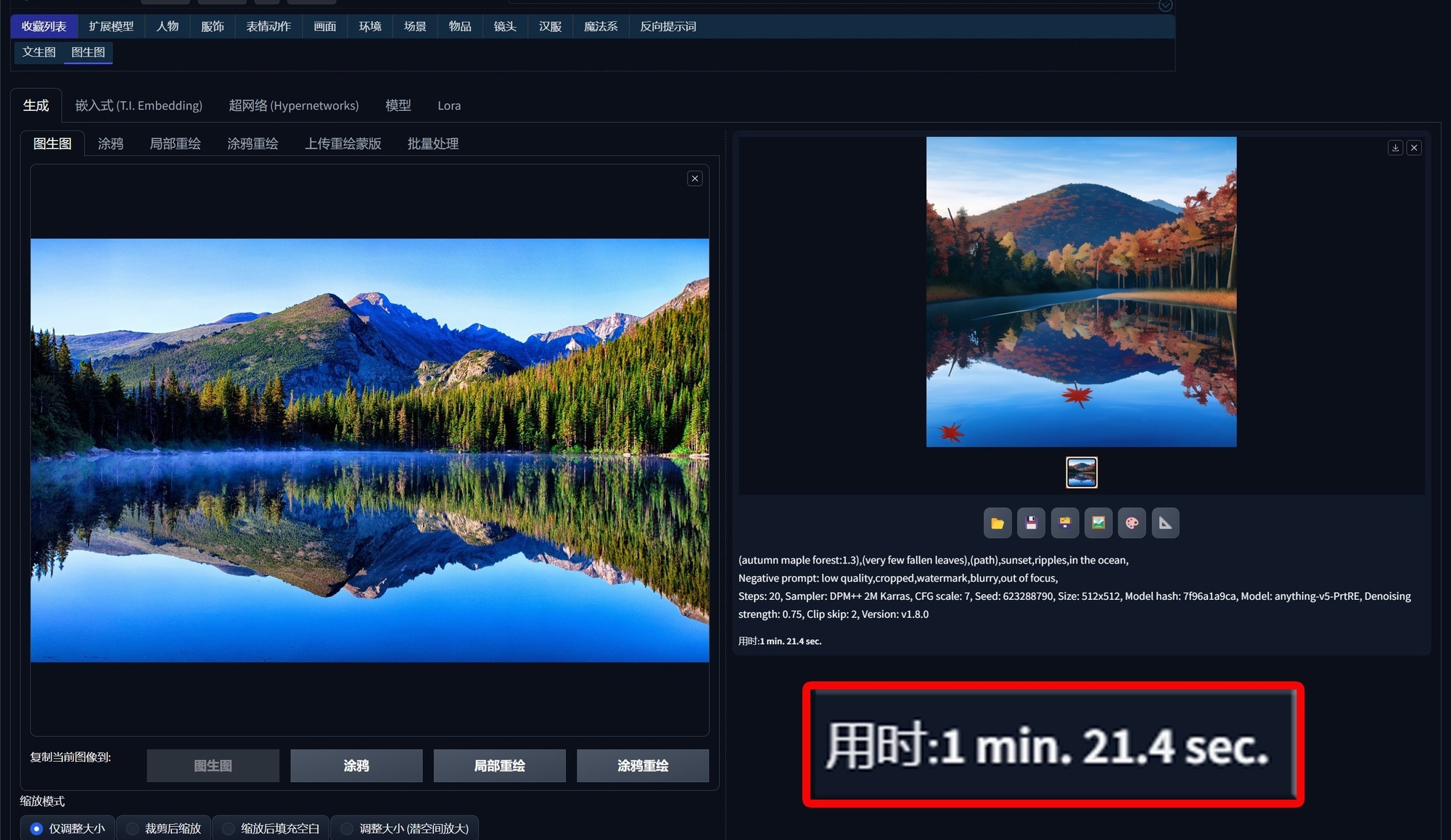Switch to the 局部重绘 inpaint tab
The height and width of the screenshot is (840, 1451).
(x=175, y=144)
